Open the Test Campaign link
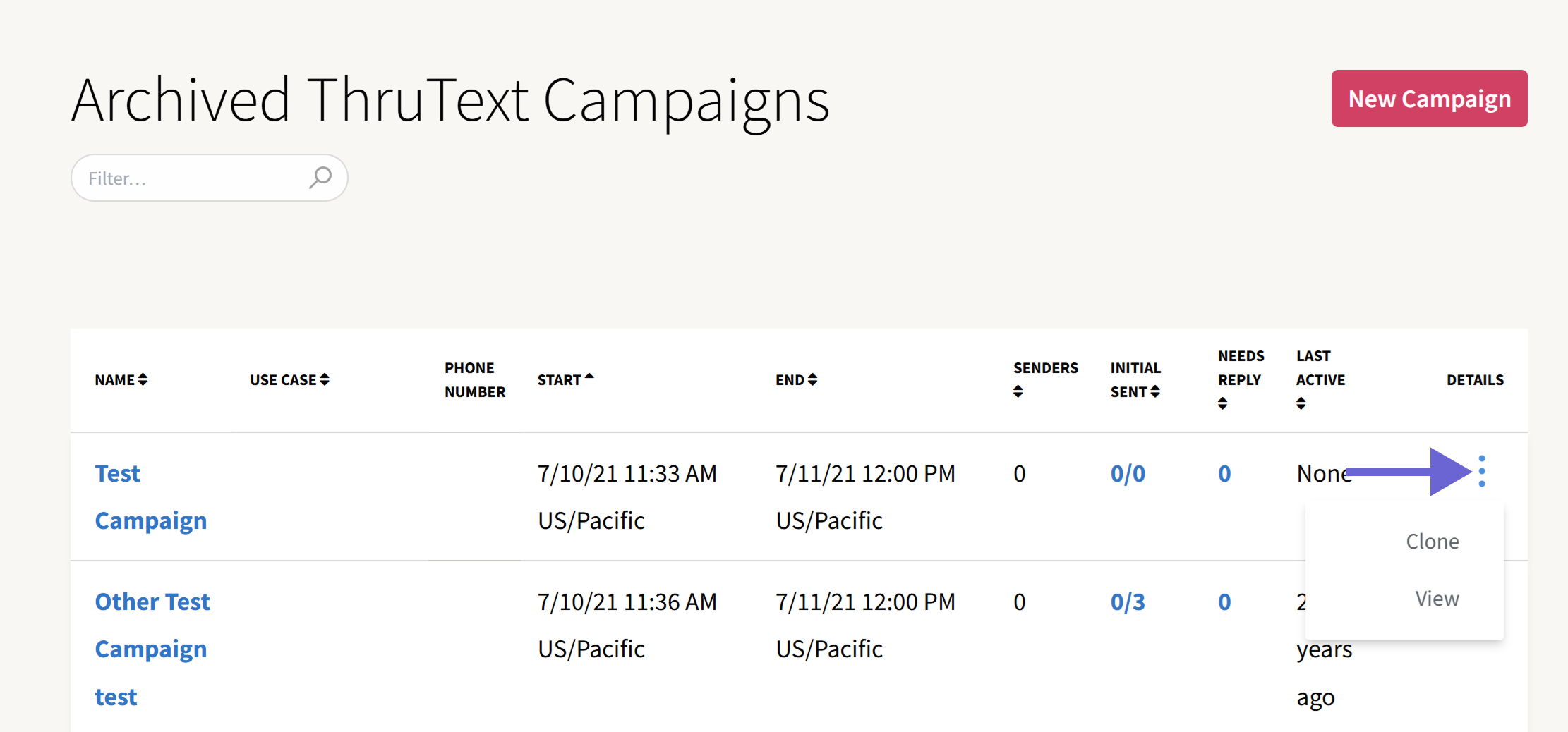Image resolution: width=1568 pixels, height=732 pixels. pos(150,496)
